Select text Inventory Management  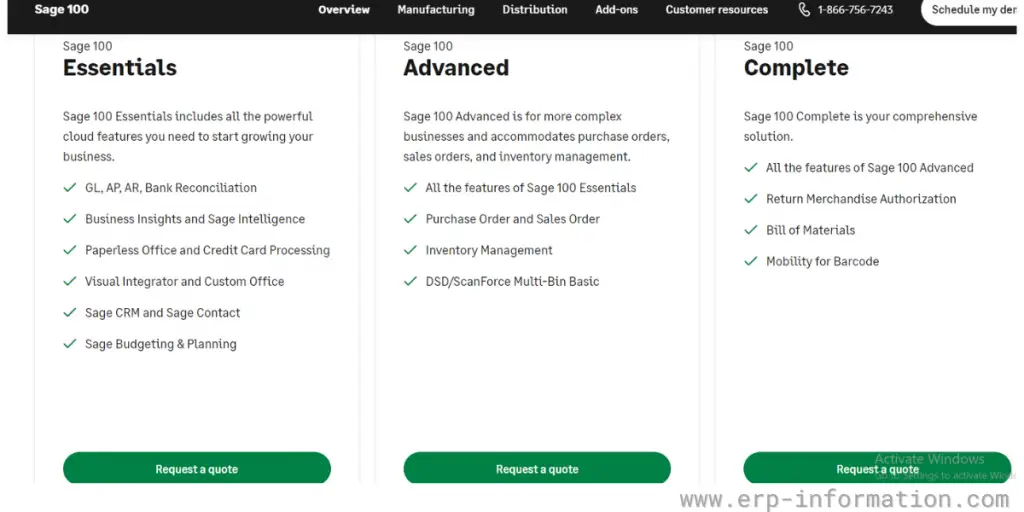tap(488, 250)
